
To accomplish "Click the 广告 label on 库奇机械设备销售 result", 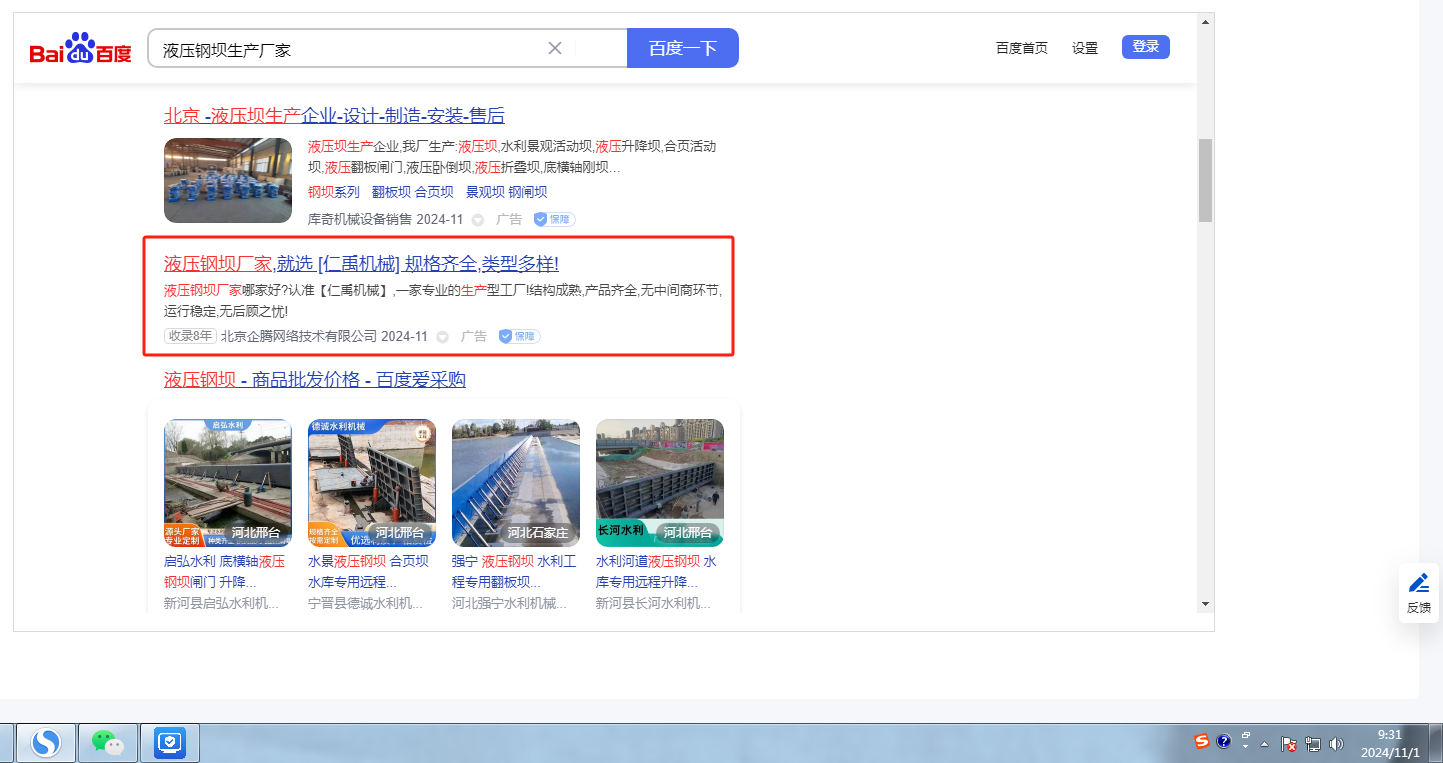I will point(509,220).
